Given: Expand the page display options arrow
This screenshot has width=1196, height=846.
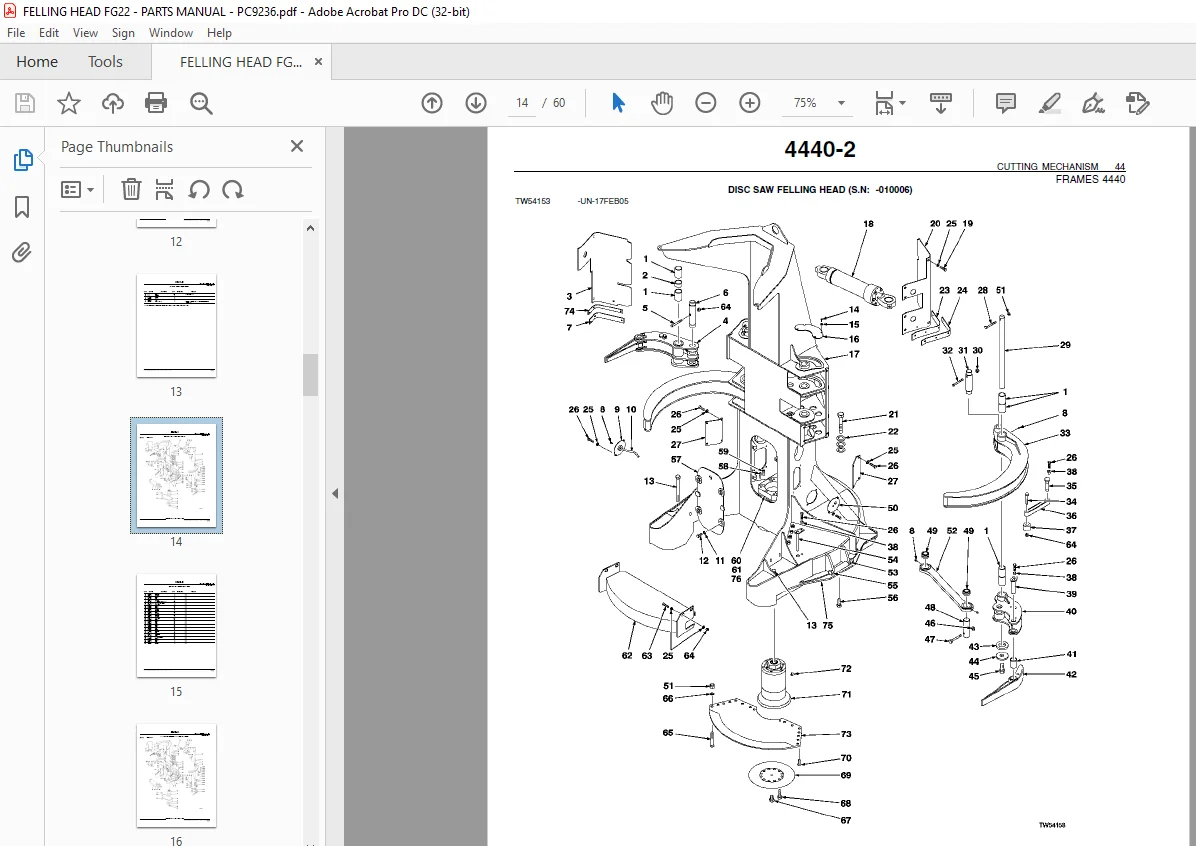Looking at the screenshot, I should click(x=903, y=102).
